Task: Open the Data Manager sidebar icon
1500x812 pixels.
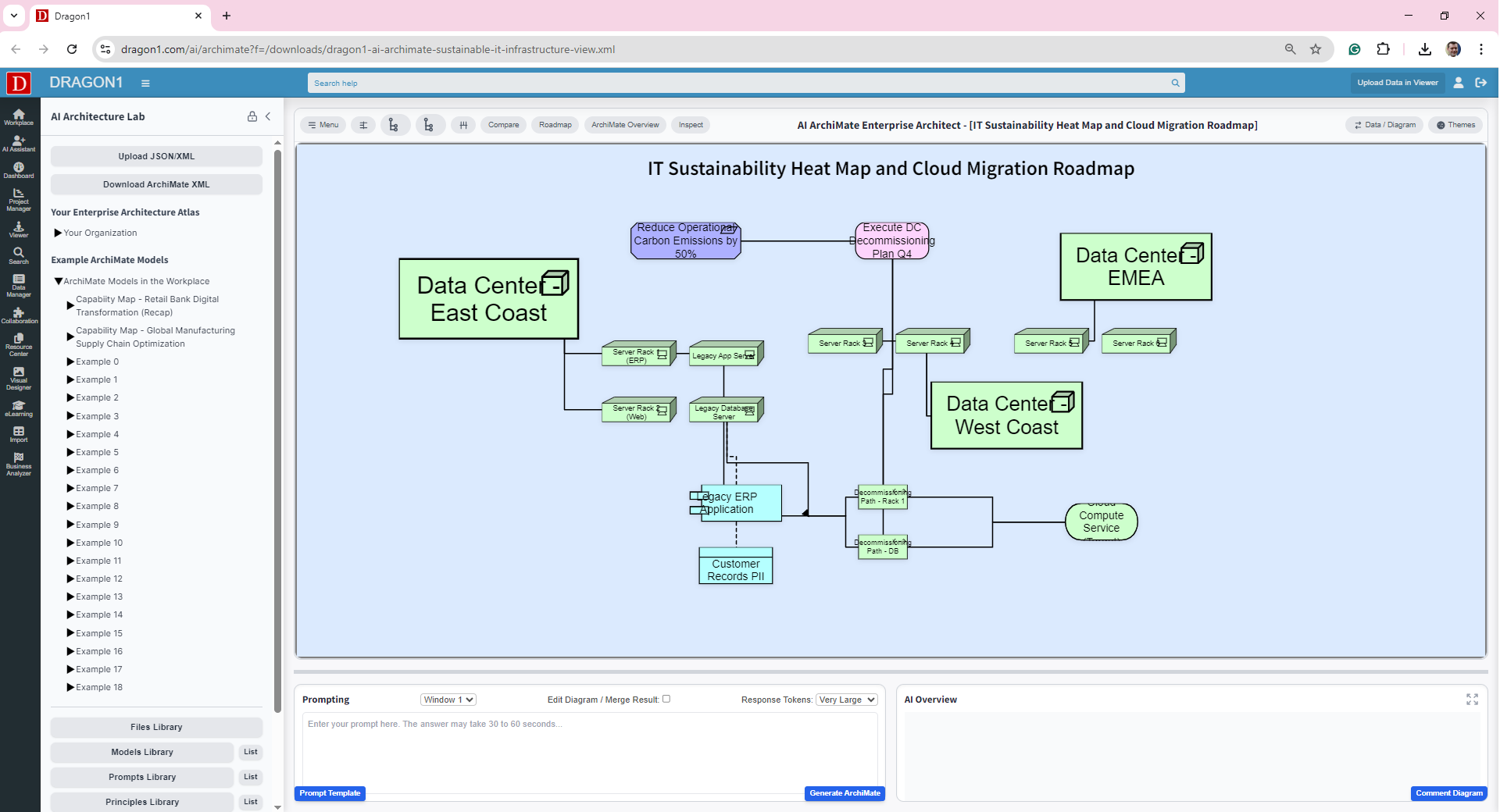Action: [19, 286]
